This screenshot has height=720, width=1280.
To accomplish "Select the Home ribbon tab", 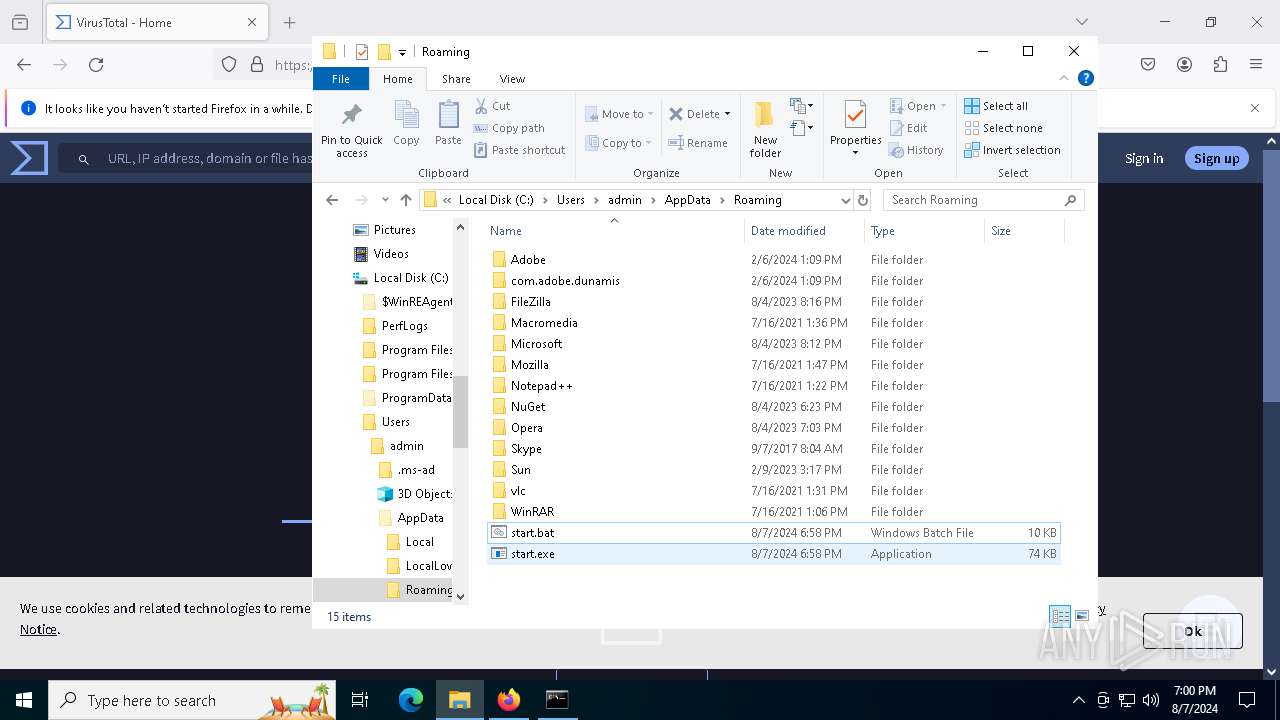I will (x=397, y=79).
